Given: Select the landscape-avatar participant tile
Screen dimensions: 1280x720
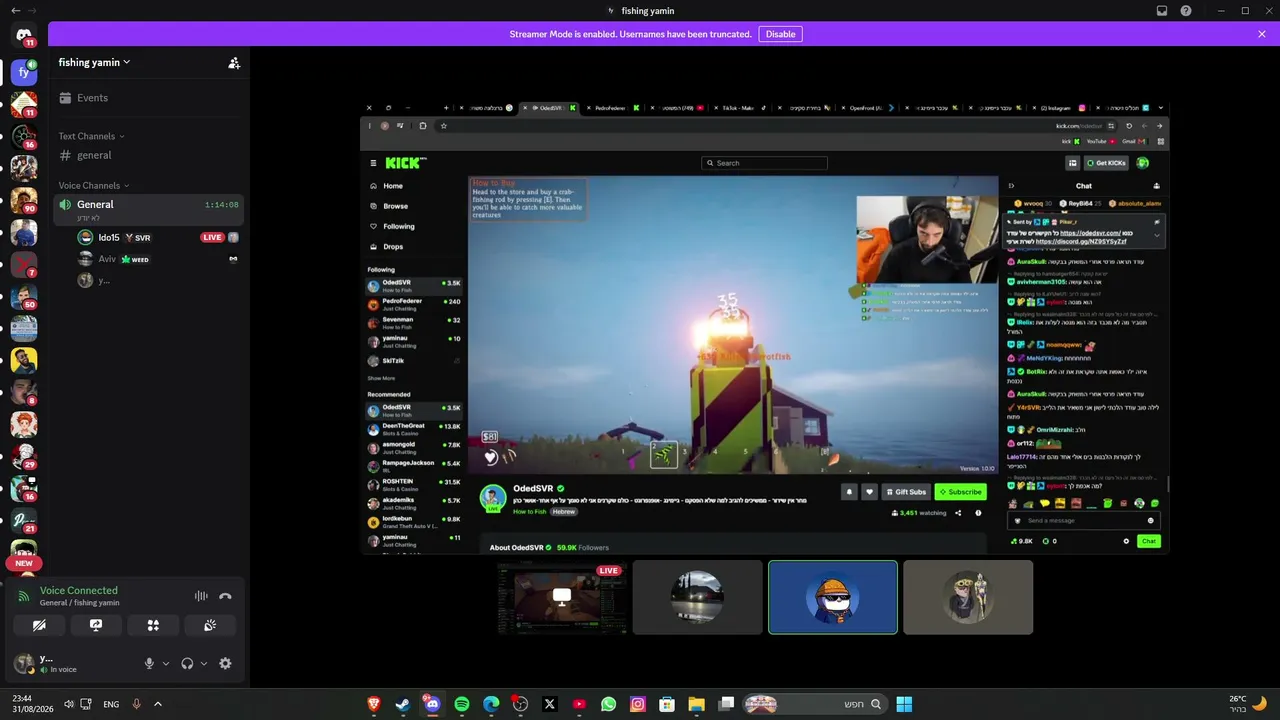Looking at the screenshot, I should tap(698, 597).
